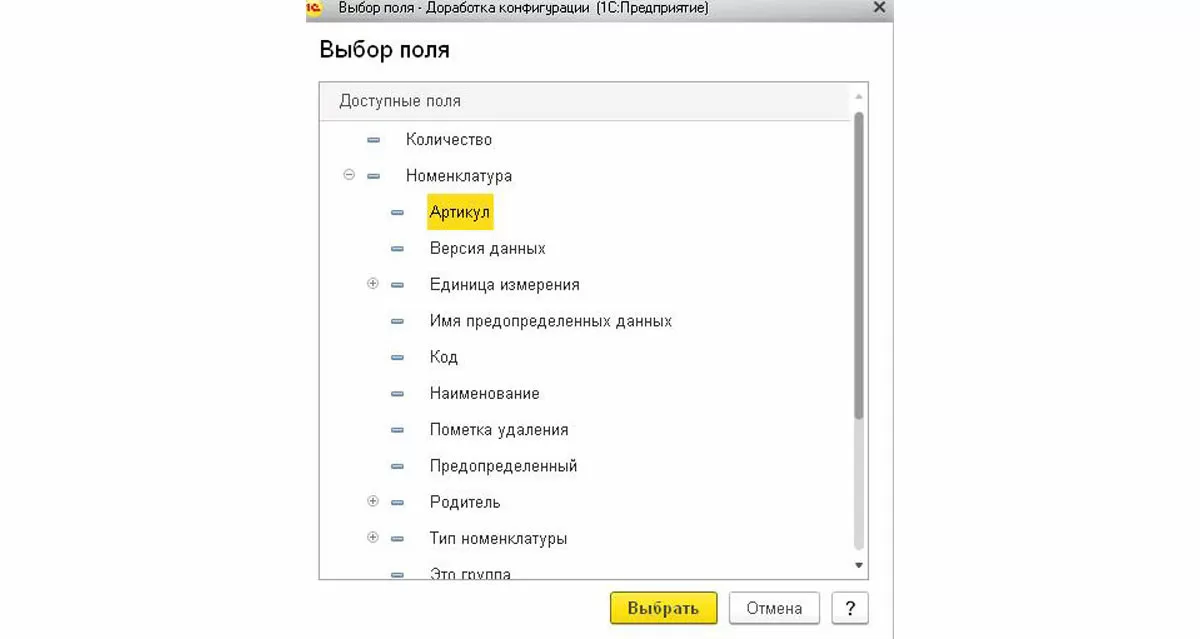Select the Артикул field
Viewport: 1200px width, 639px height.
[460, 212]
